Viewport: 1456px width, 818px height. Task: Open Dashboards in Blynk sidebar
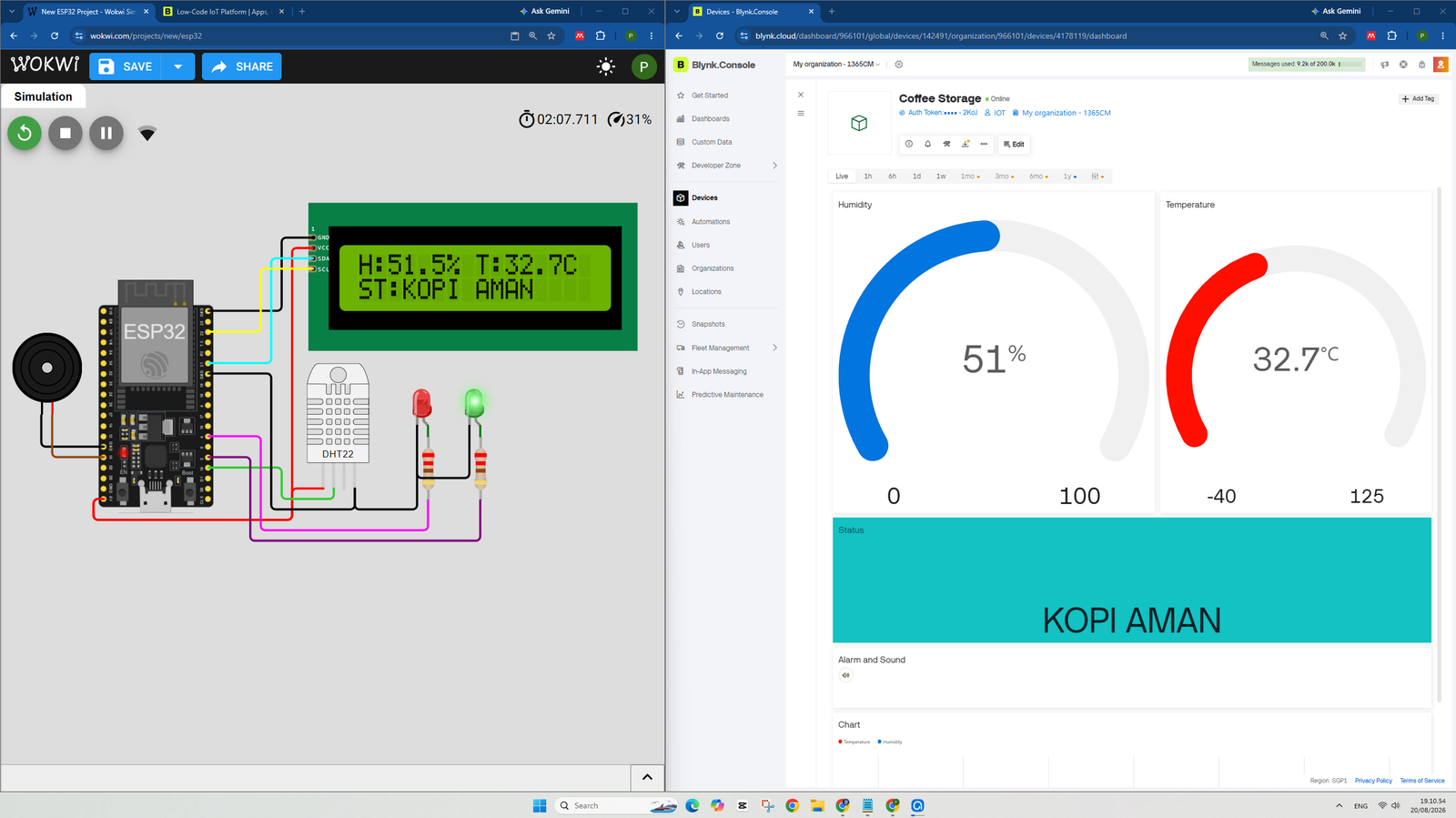click(x=710, y=119)
